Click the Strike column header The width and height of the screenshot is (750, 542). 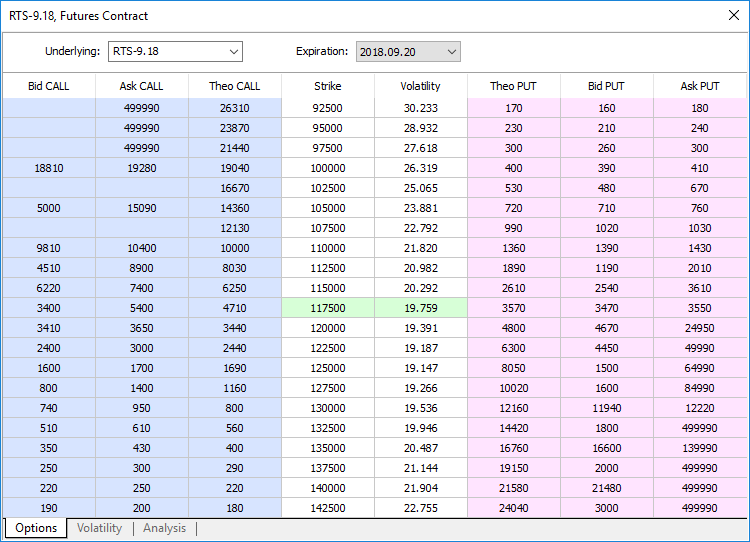point(328,86)
